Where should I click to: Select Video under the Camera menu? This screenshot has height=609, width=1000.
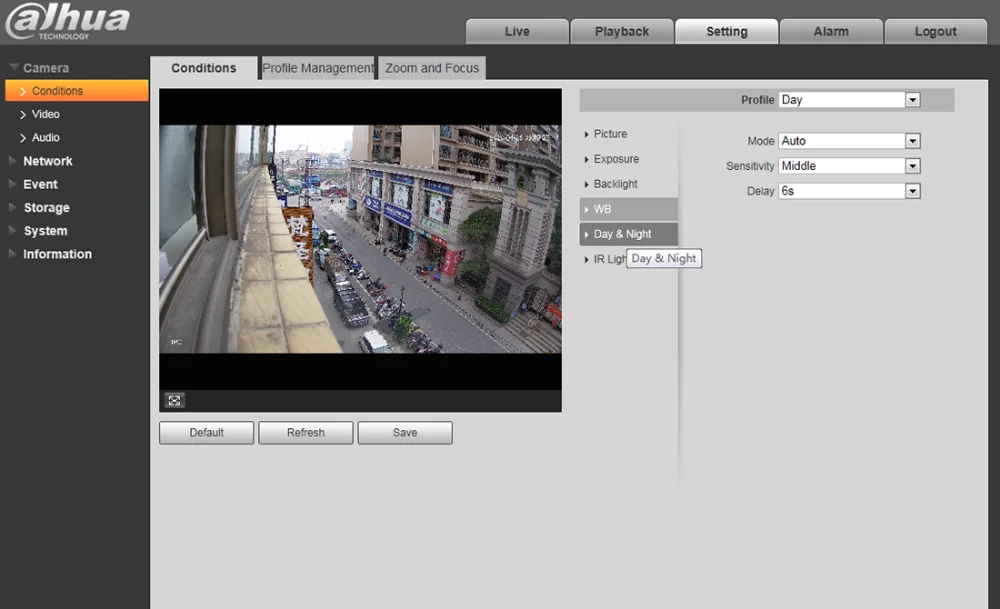click(45, 114)
